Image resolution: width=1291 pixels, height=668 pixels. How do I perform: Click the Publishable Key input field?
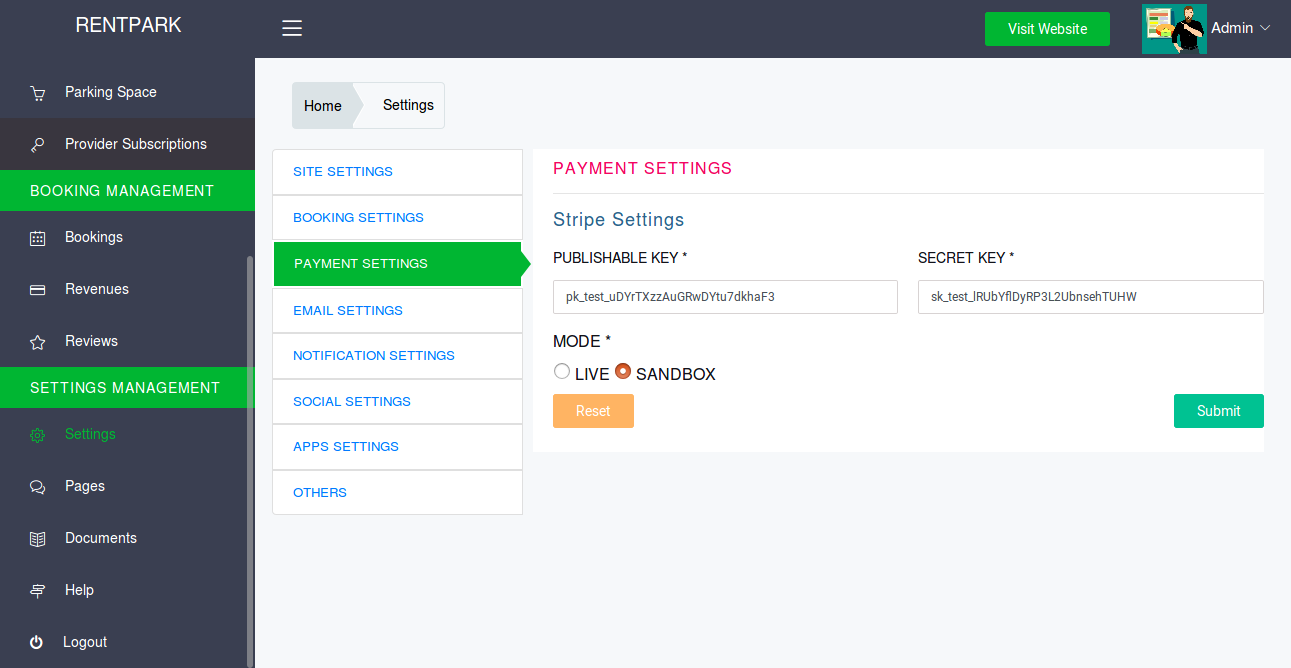[725, 297]
